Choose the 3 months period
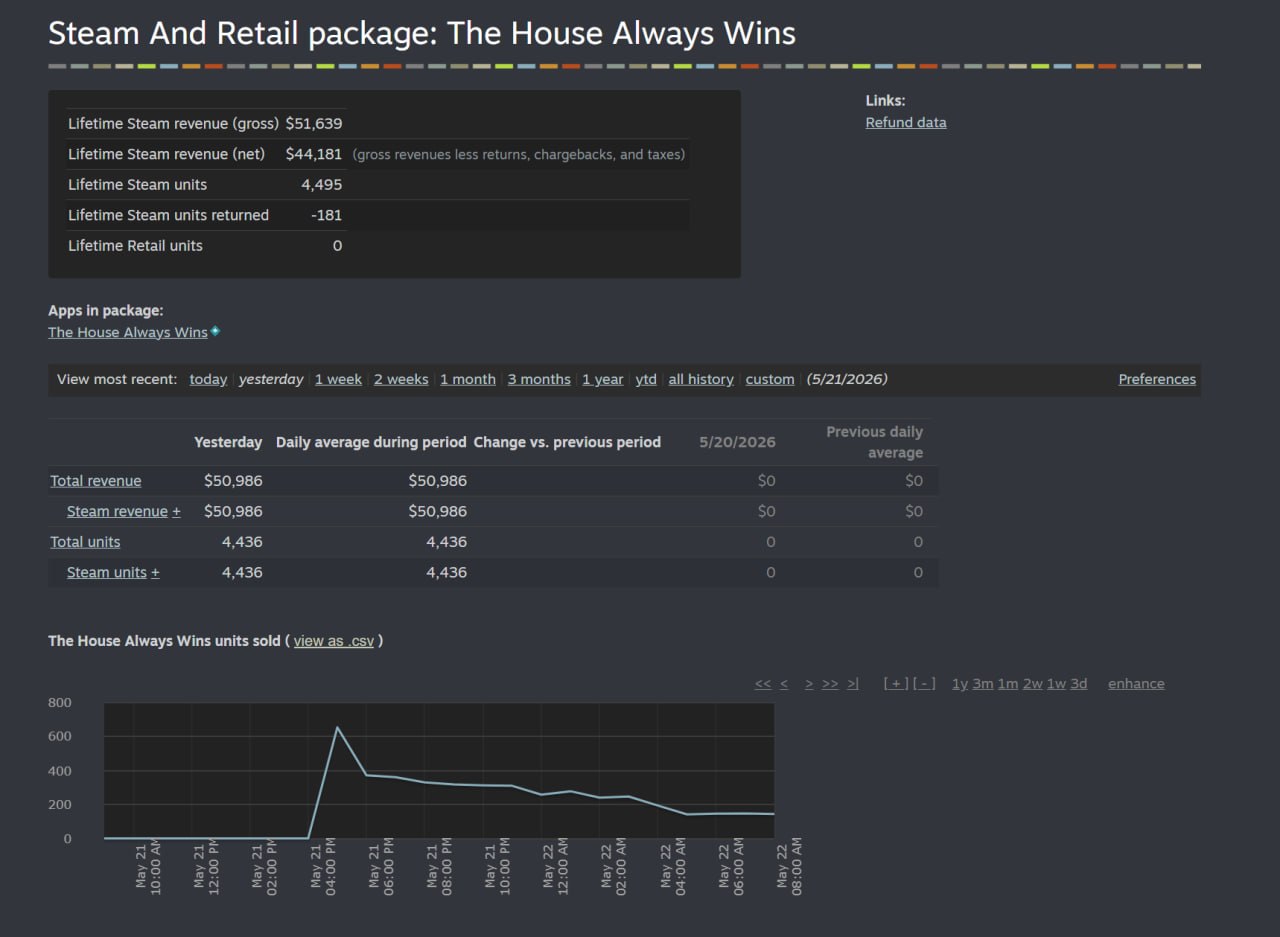The height and width of the screenshot is (937, 1280). (539, 379)
